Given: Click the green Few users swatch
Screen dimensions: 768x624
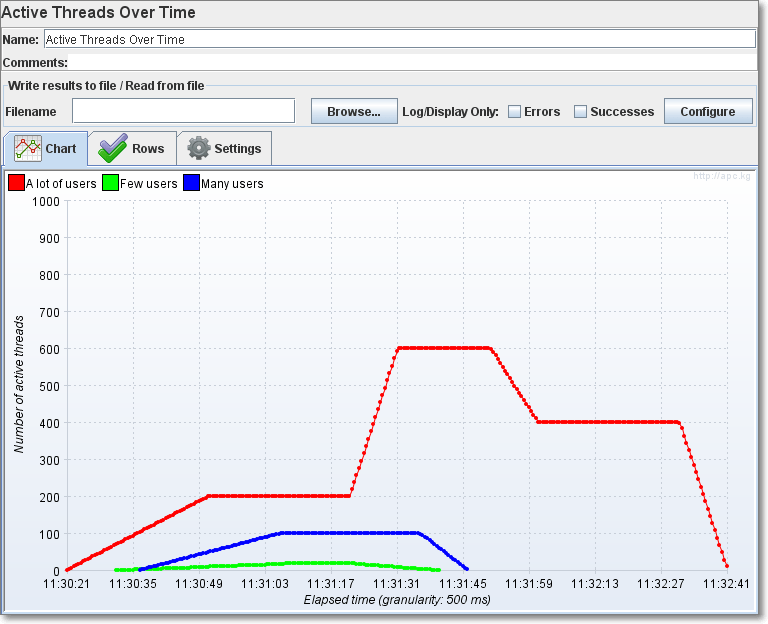Looking at the screenshot, I should point(111,183).
